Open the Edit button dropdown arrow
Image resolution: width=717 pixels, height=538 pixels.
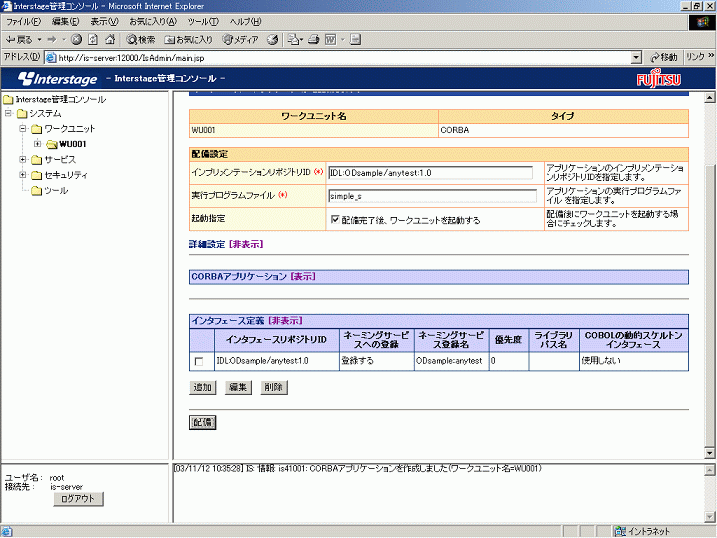342,40
